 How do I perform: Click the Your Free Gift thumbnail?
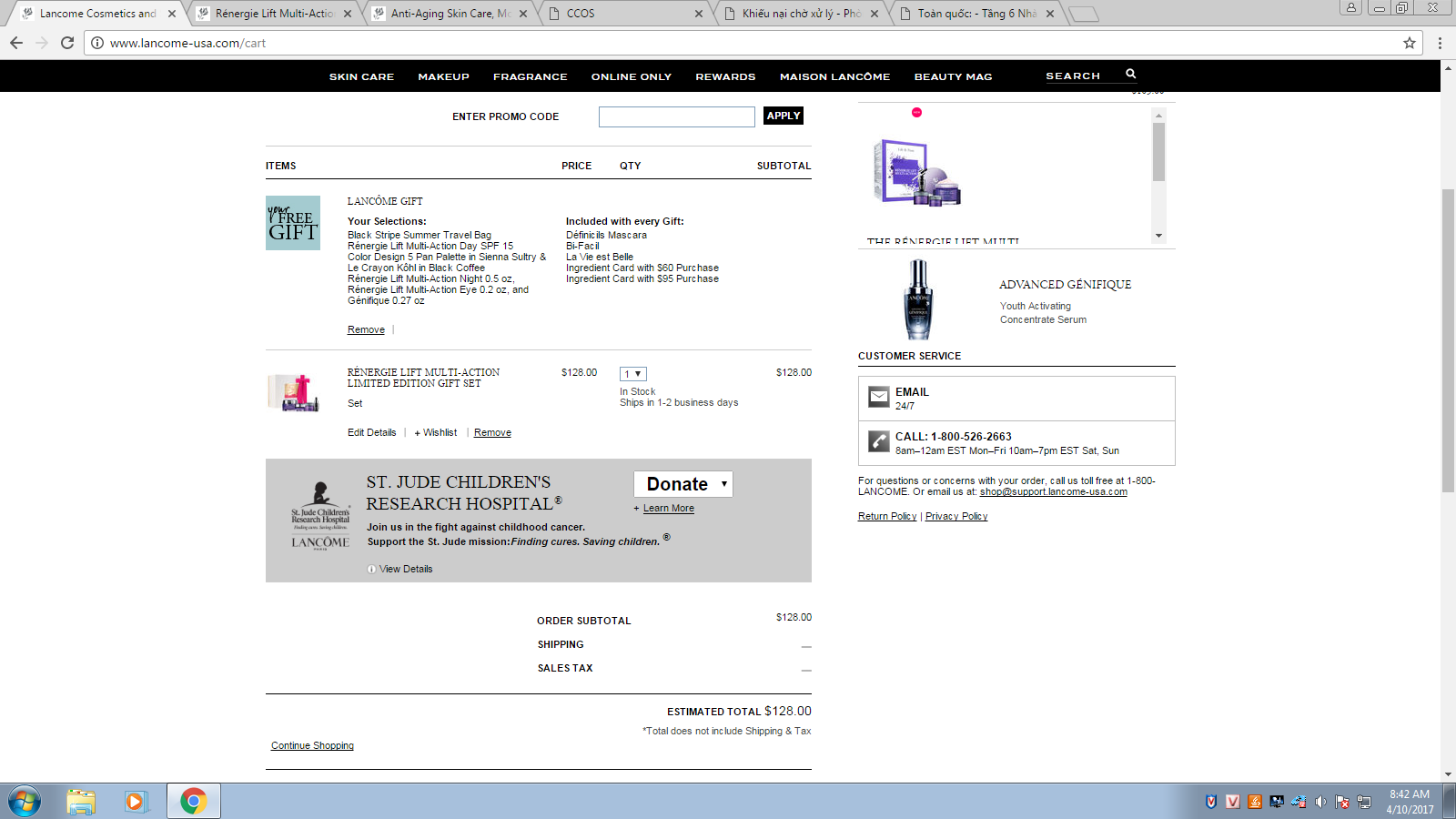[293, 223]
